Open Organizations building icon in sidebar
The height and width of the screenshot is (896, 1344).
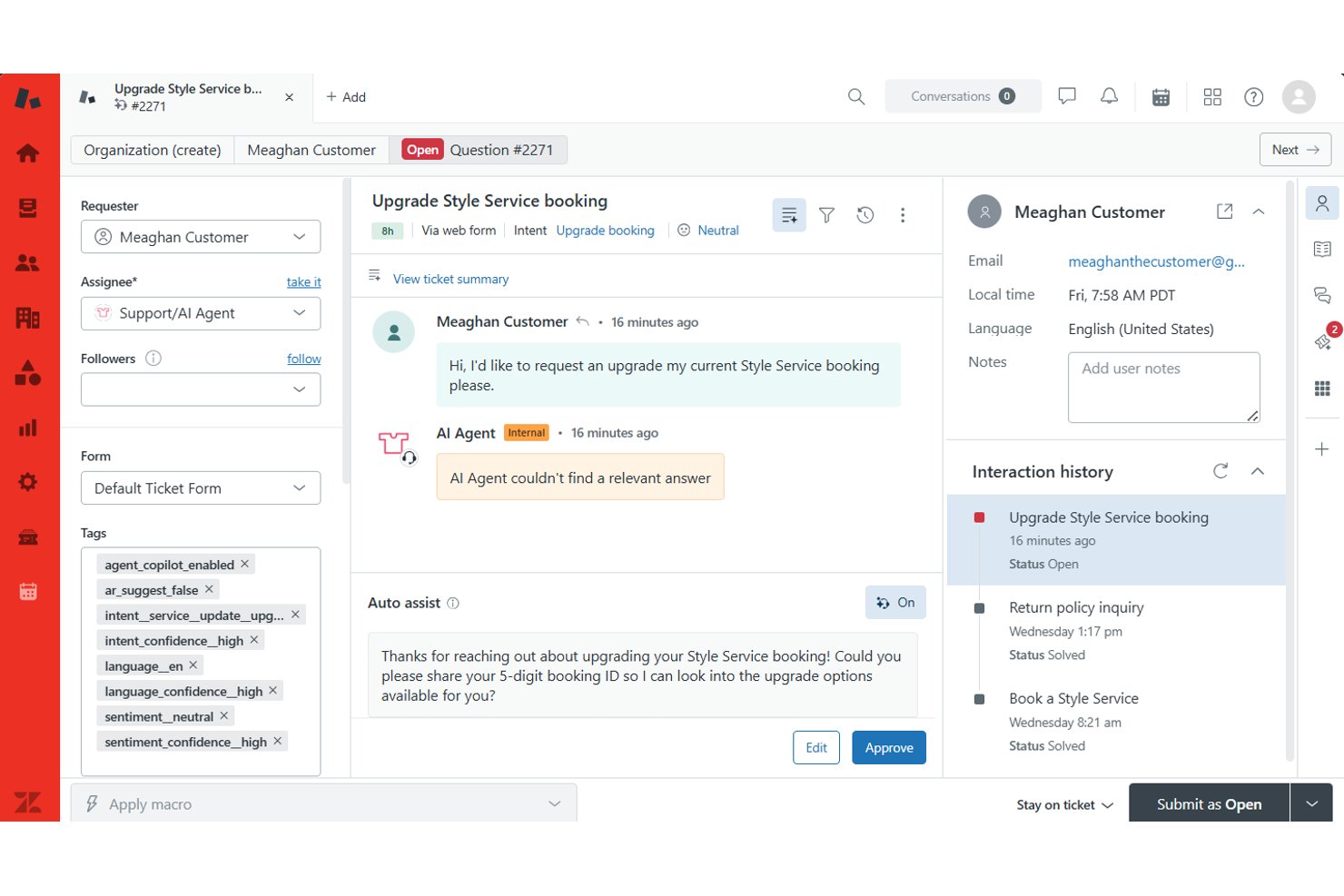(x=28, y=318)
